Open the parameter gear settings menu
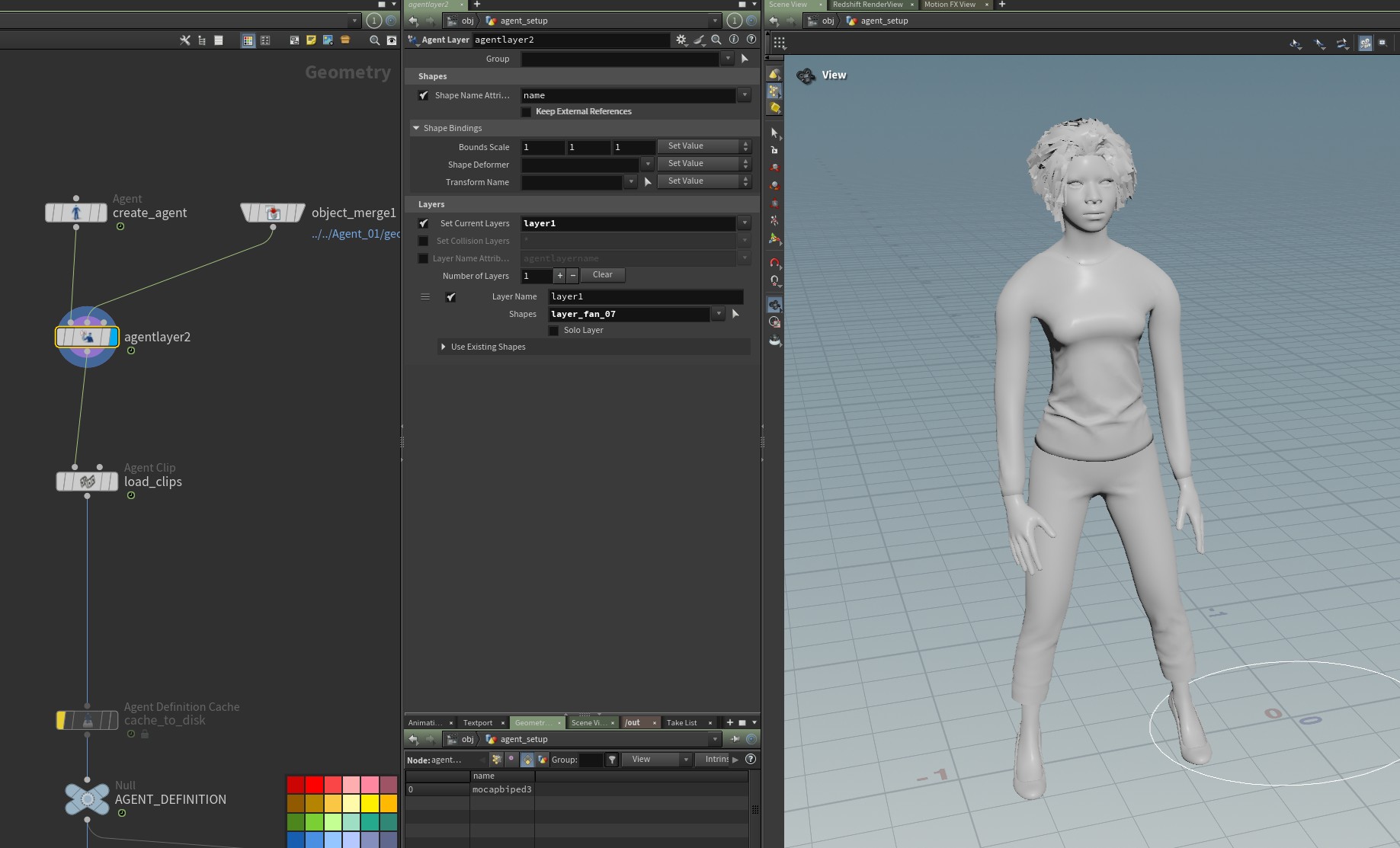This screenshot has height=848, width=1400. point(681,40)
